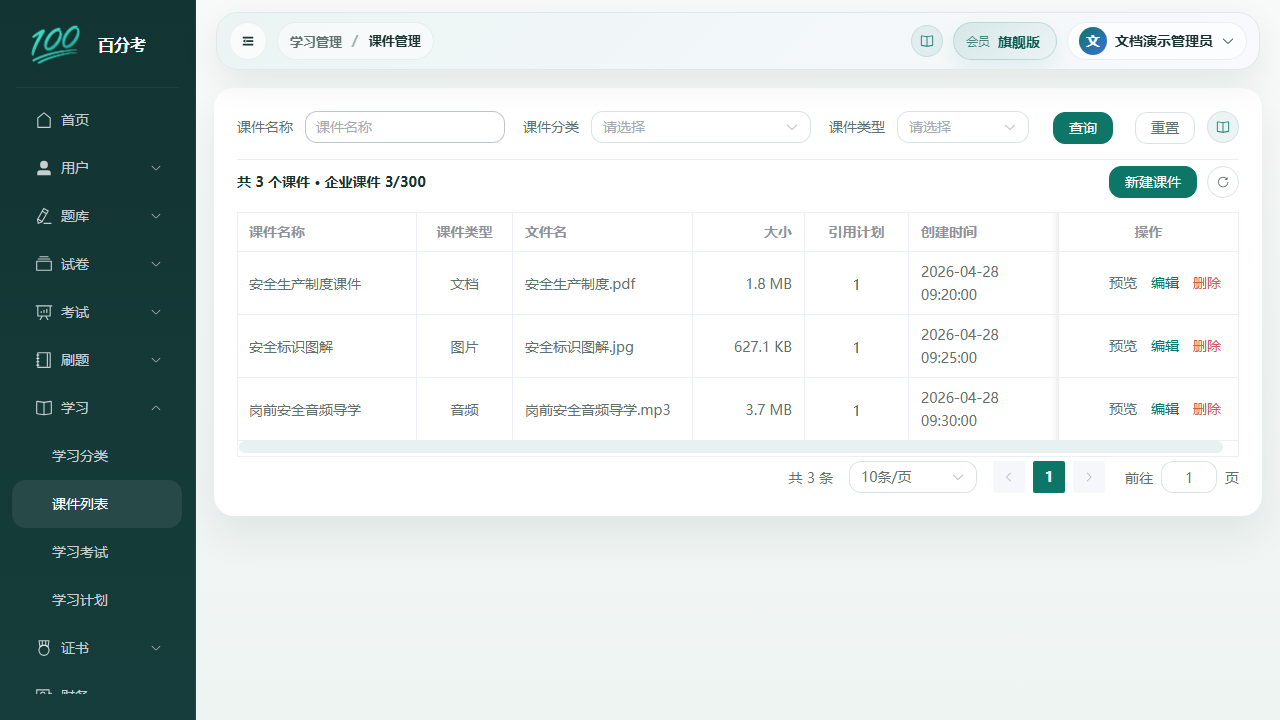Click the table horizontal scrollbar
This screenshot has width=1280, height=720.
coord(731,447)
